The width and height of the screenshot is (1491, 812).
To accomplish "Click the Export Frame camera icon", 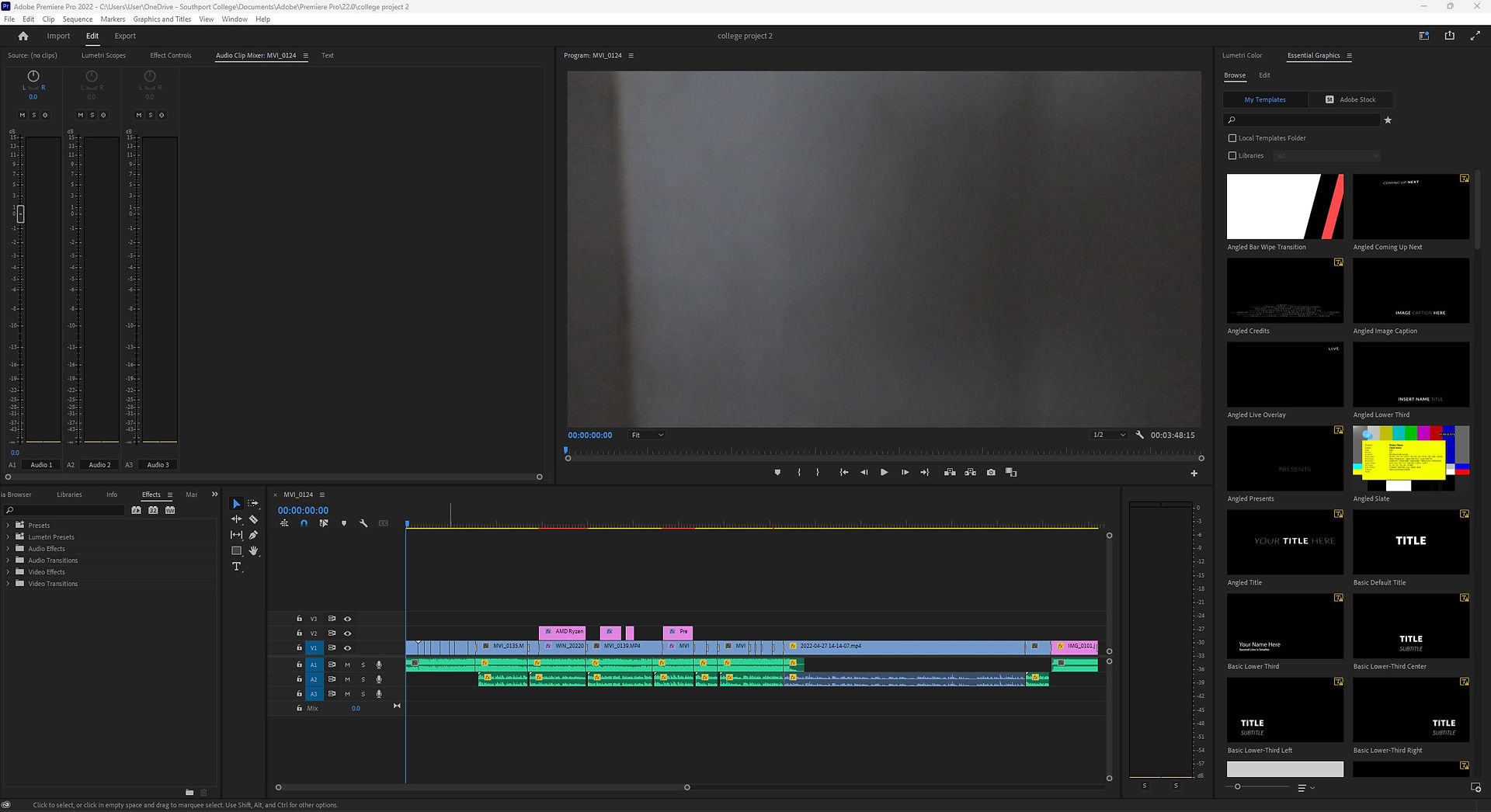I will (x=991, y=472).
